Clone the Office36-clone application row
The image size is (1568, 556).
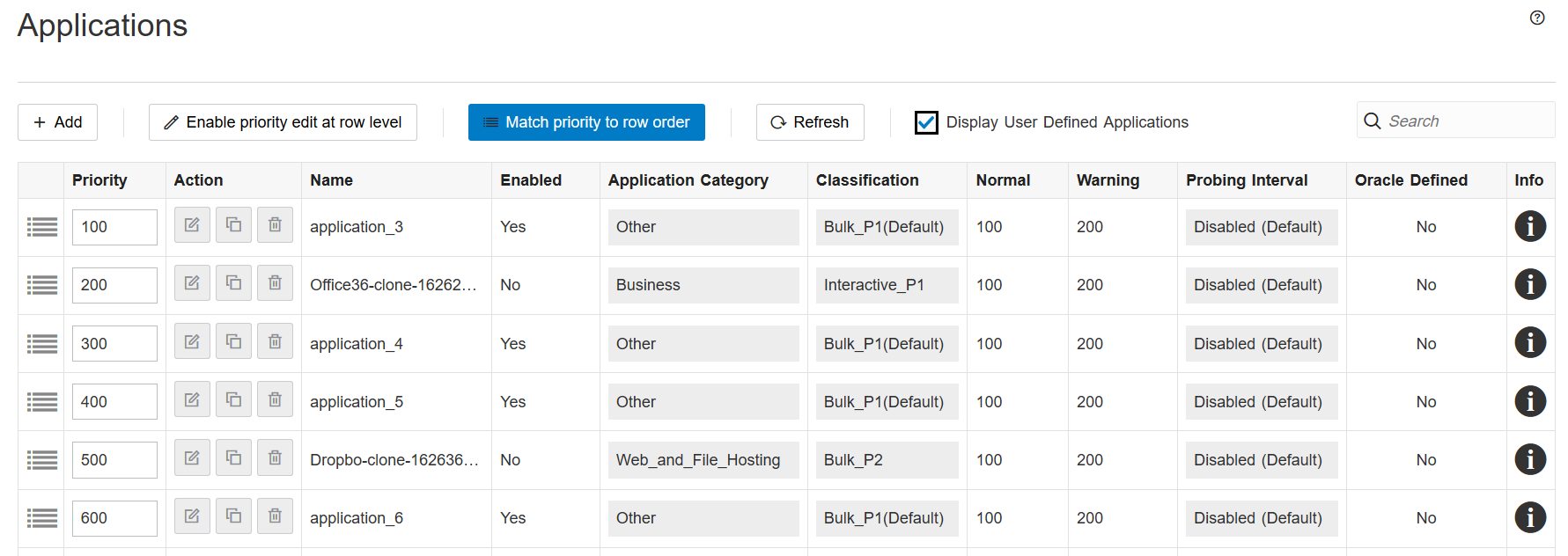[233, 283]
